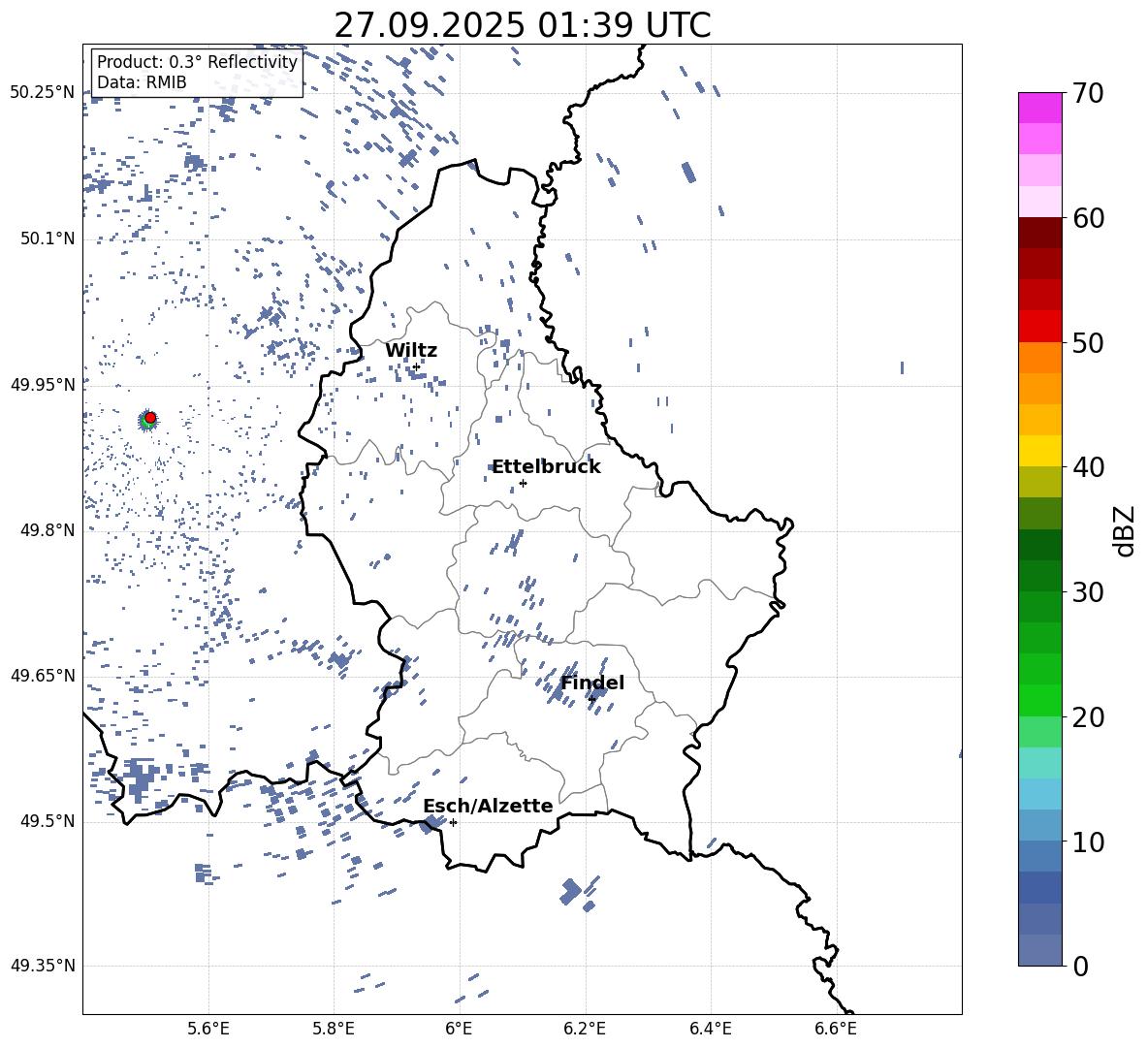
Task: Pick the bright red 50 dBZ colorbar swatch
Action: click(x=1039, y=326)
